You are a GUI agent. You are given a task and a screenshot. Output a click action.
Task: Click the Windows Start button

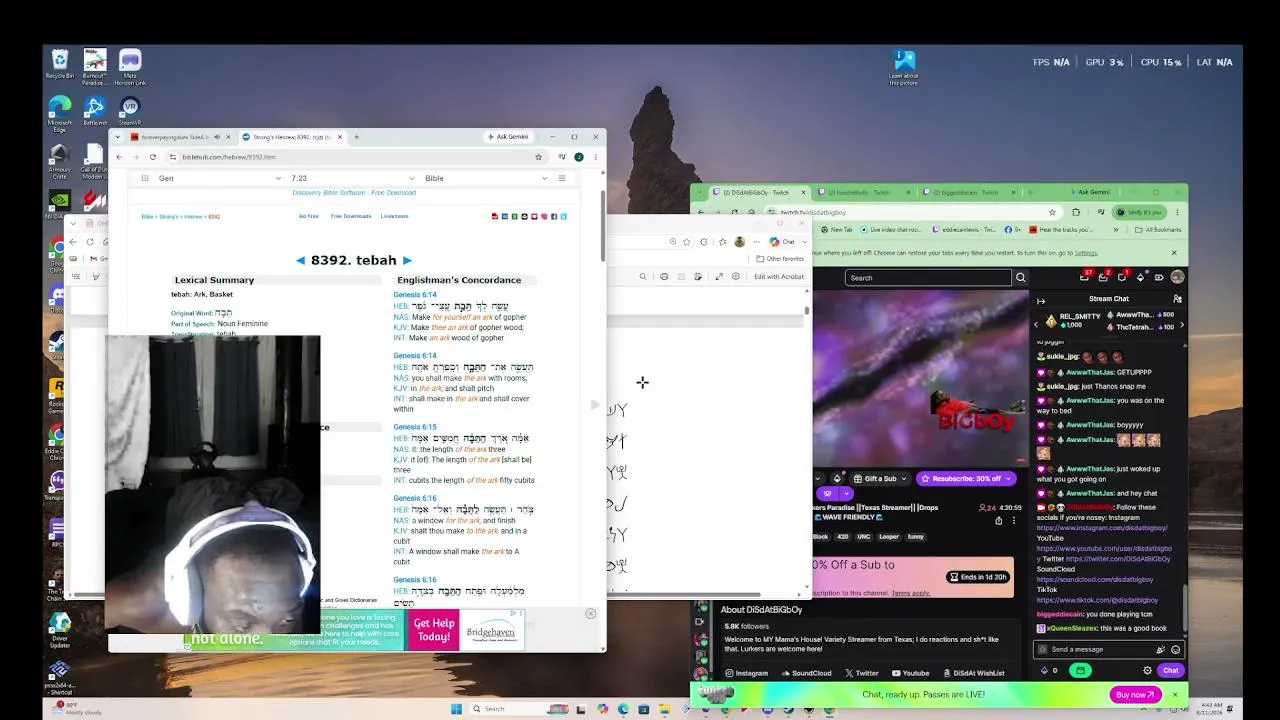[x=456, y=709]
